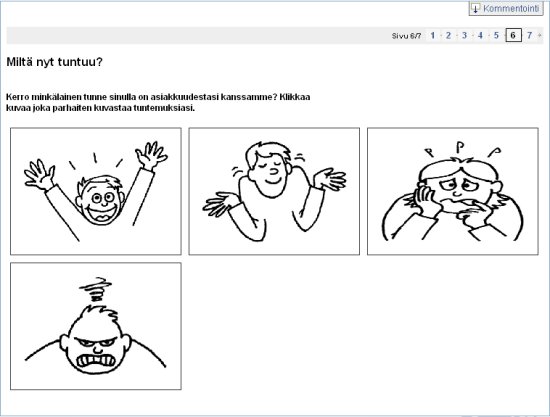Go to last page 7
550x417 pixels.
tap(529, 35)
